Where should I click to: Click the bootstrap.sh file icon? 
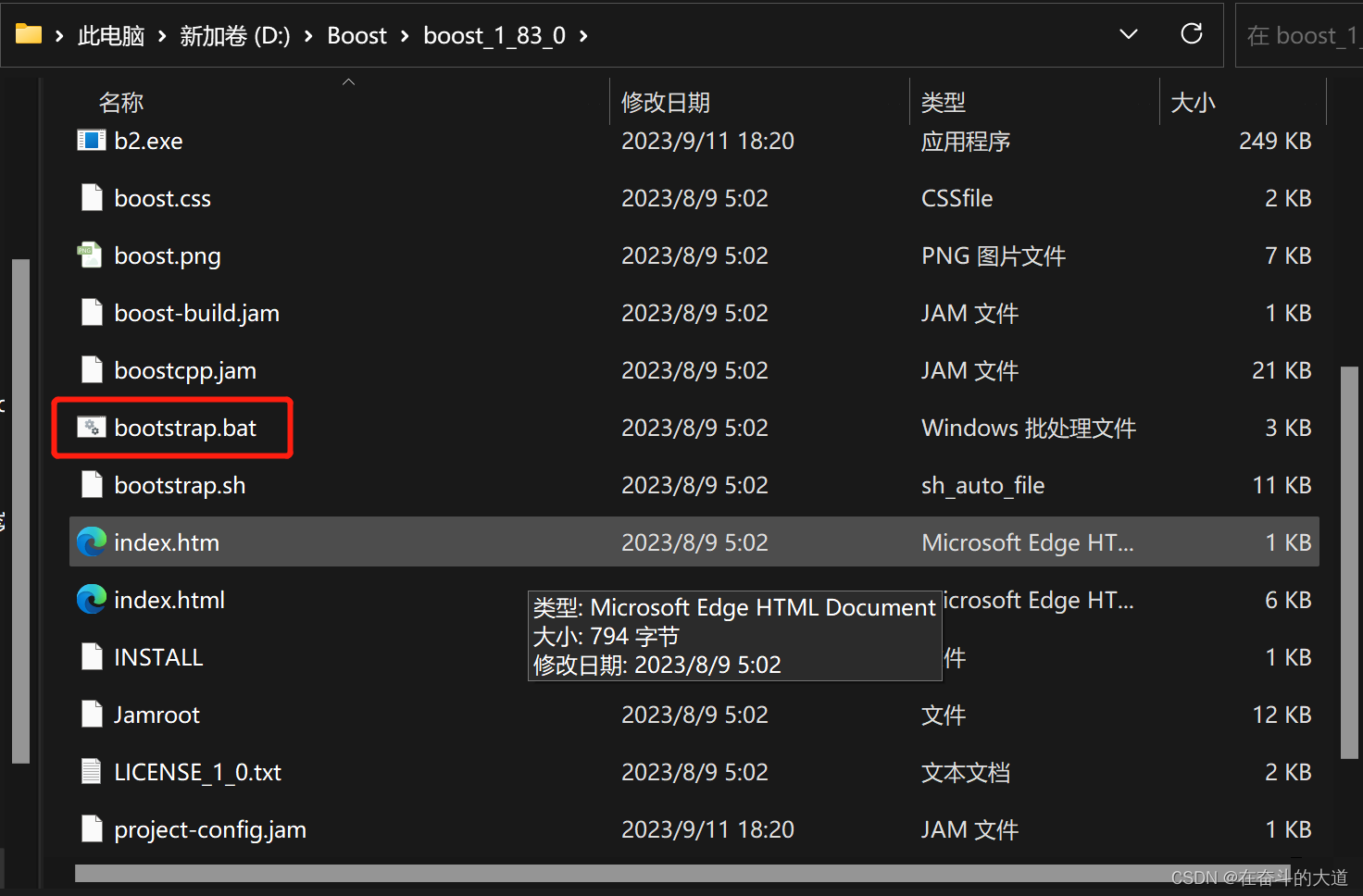click(91, 485)
